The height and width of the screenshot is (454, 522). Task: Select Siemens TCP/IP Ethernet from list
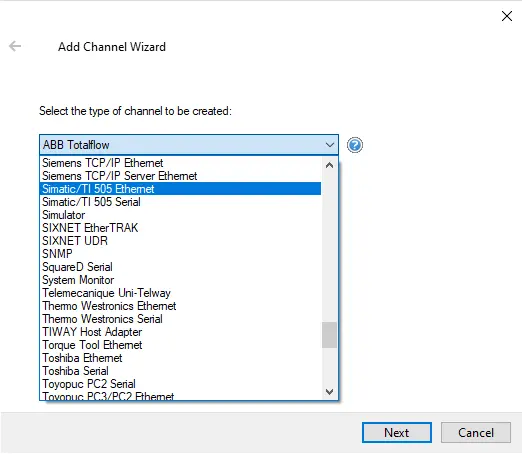pos(180,163)
